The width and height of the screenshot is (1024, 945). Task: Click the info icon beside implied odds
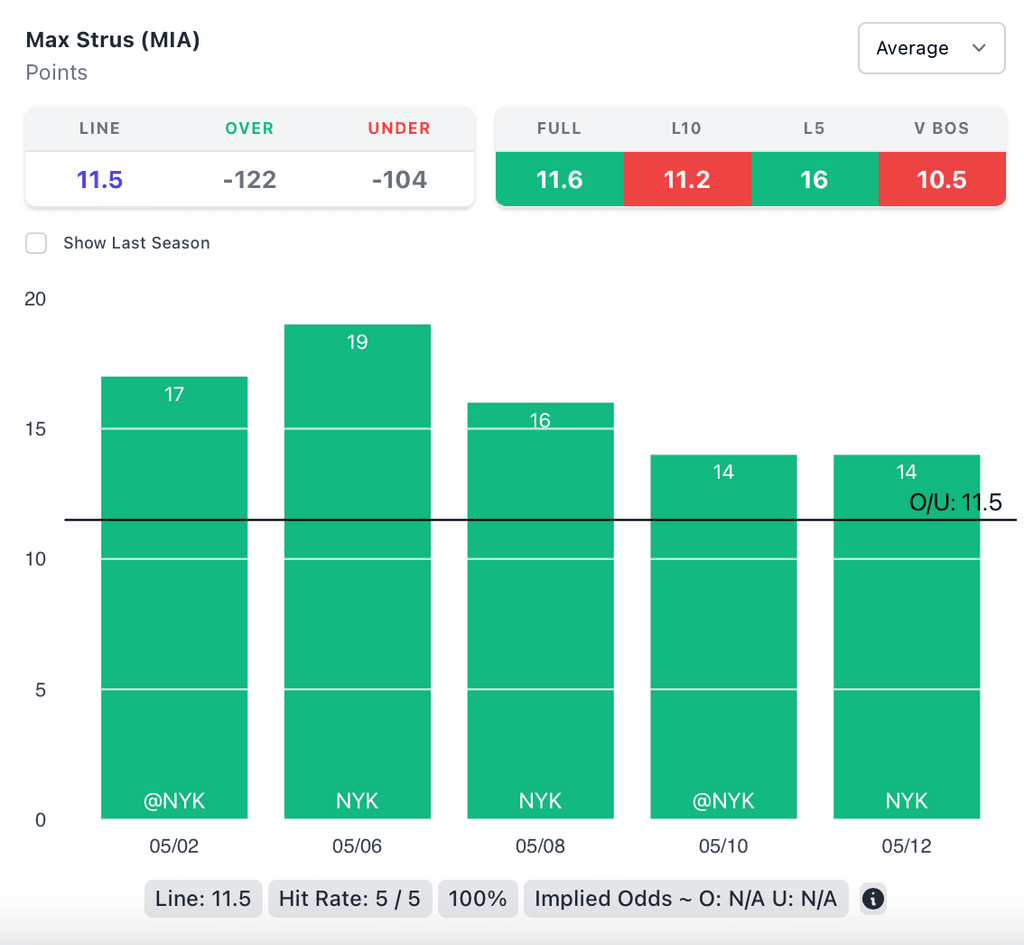tap(873, 898)
